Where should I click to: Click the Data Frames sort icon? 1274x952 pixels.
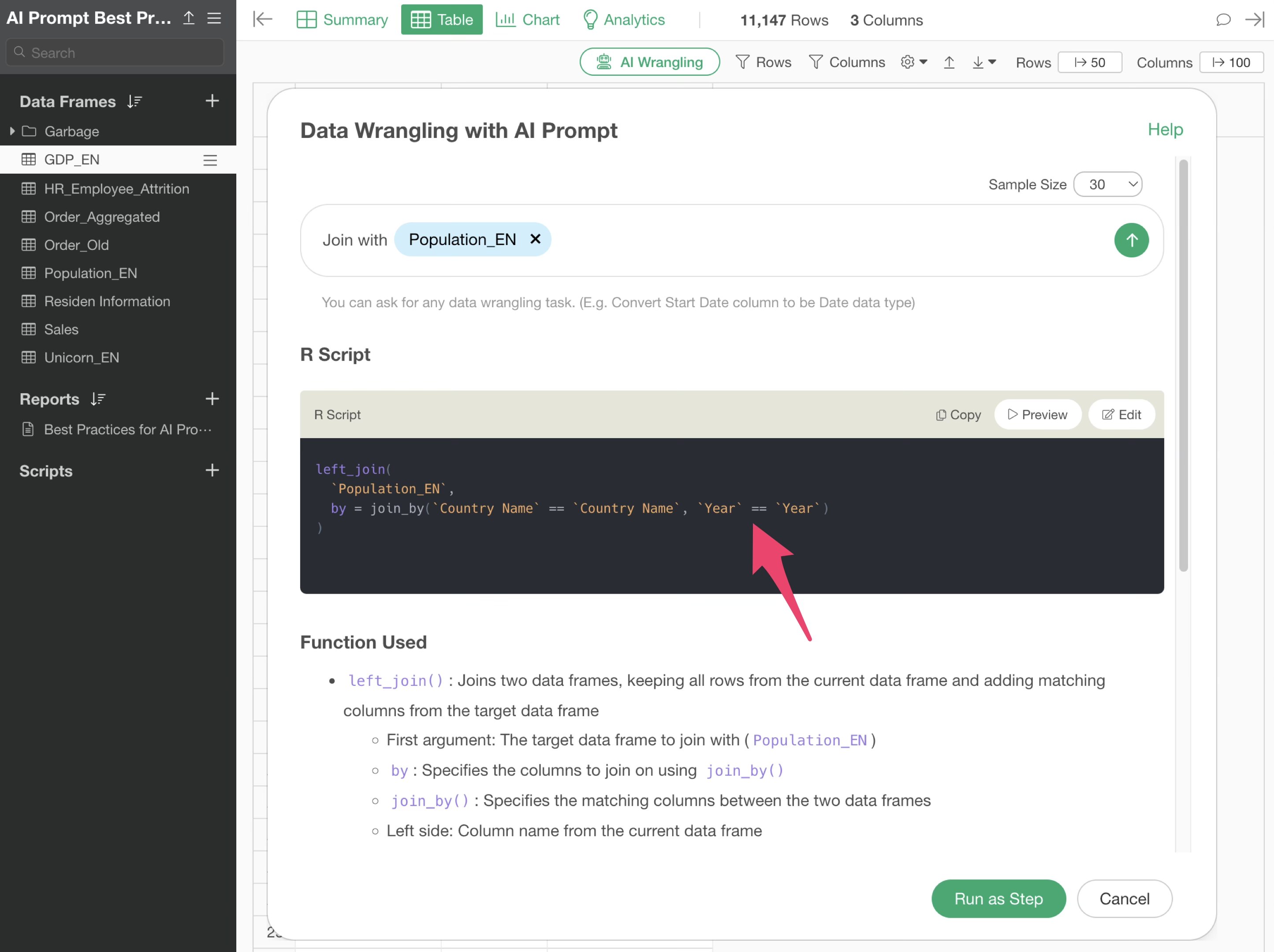(134, 101)
